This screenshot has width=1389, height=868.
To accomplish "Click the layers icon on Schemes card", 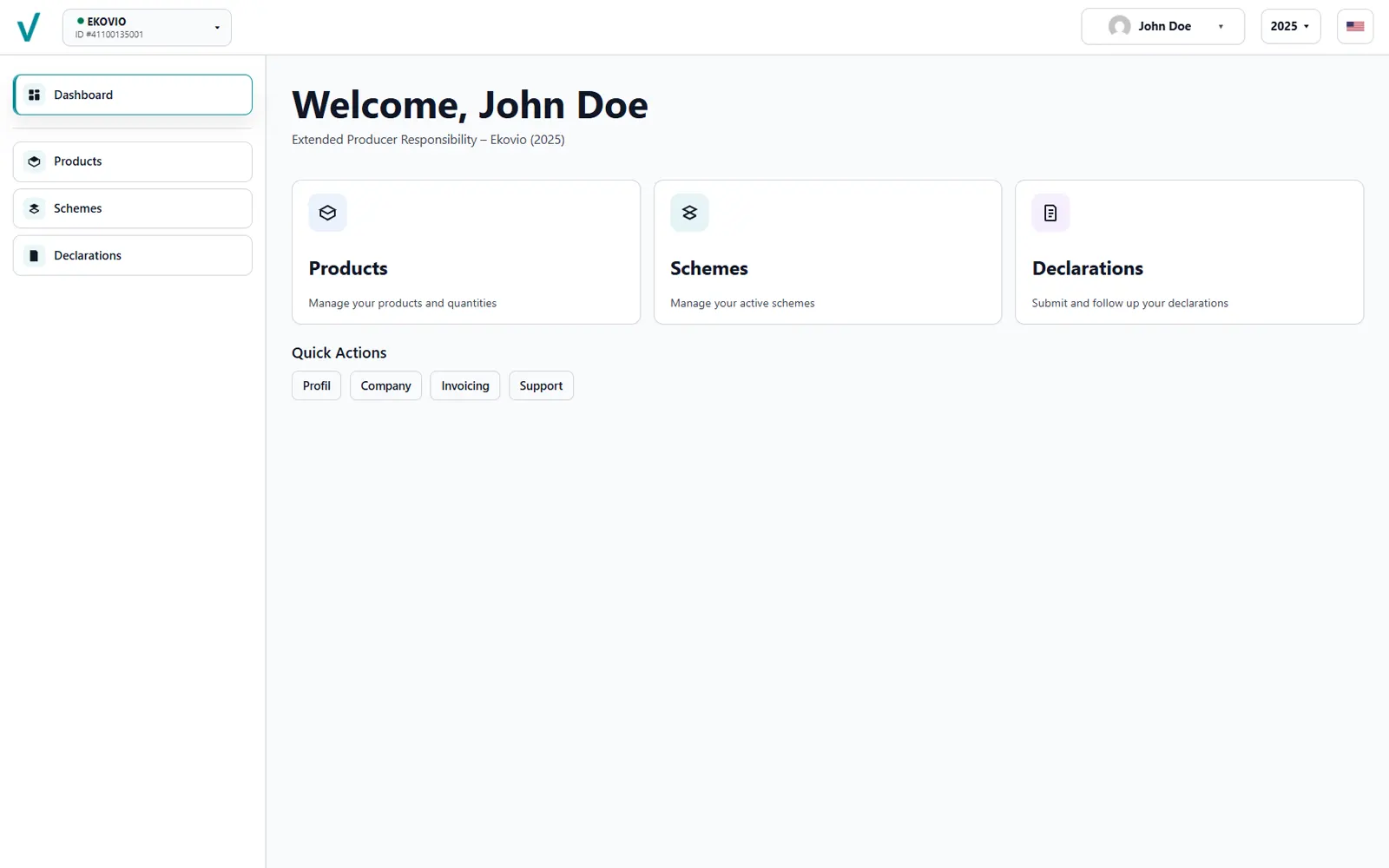I will click(x=689, y=213).
